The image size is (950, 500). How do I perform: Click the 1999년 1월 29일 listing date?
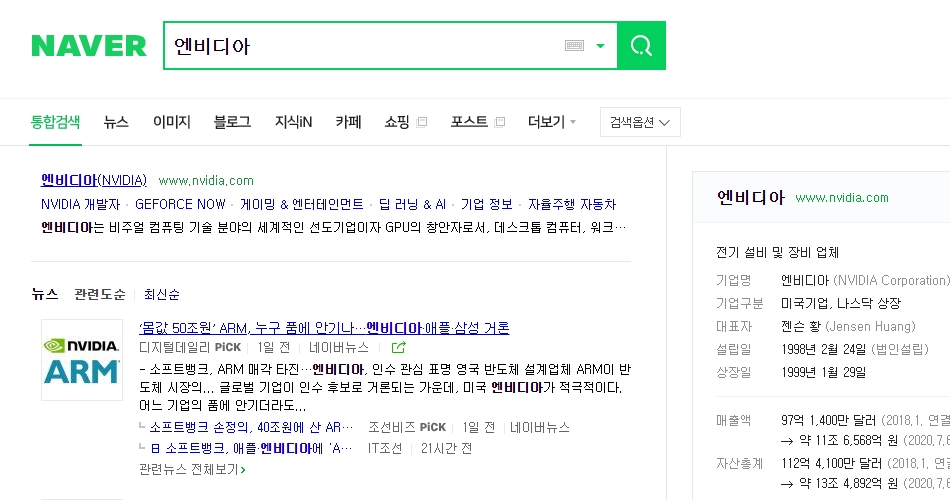[x=823, y=372]
